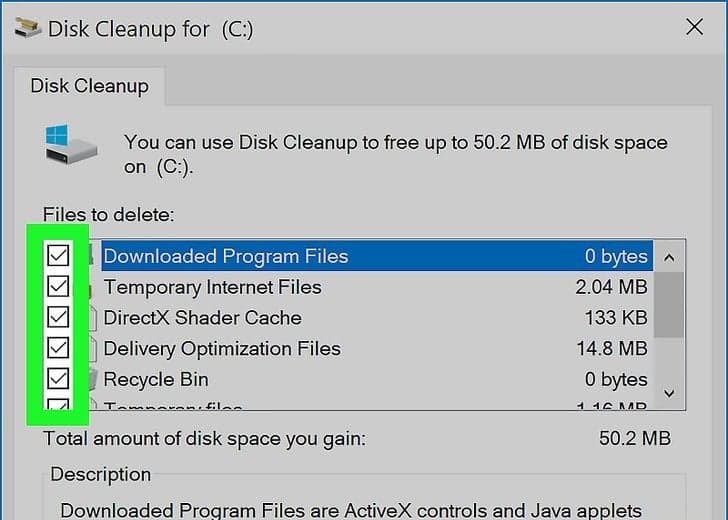Image resolution: width=728 pixels, height=520 pixels.
Task: Click the Windows drive icon
Action: tap(68, 143)
